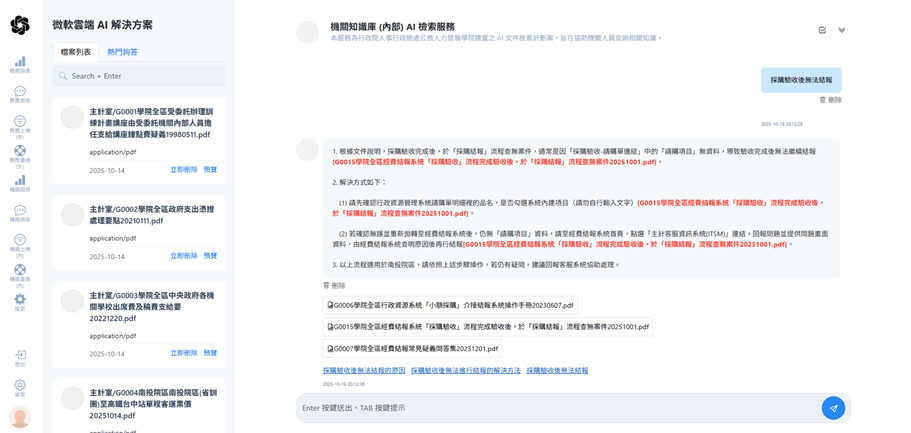911x433 pixels.
Task: Click the 微軟雲端 AI 解決方案 heading
Action: point(102,25)
